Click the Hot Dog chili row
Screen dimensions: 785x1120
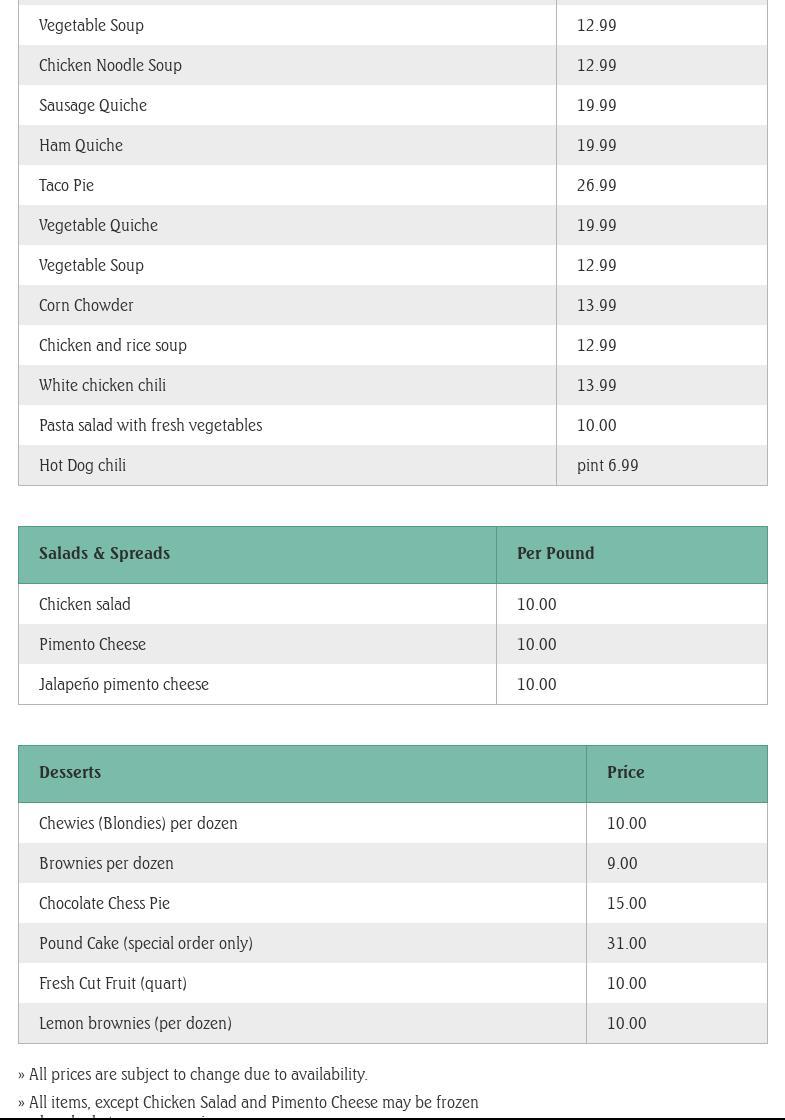click(82, 466)
